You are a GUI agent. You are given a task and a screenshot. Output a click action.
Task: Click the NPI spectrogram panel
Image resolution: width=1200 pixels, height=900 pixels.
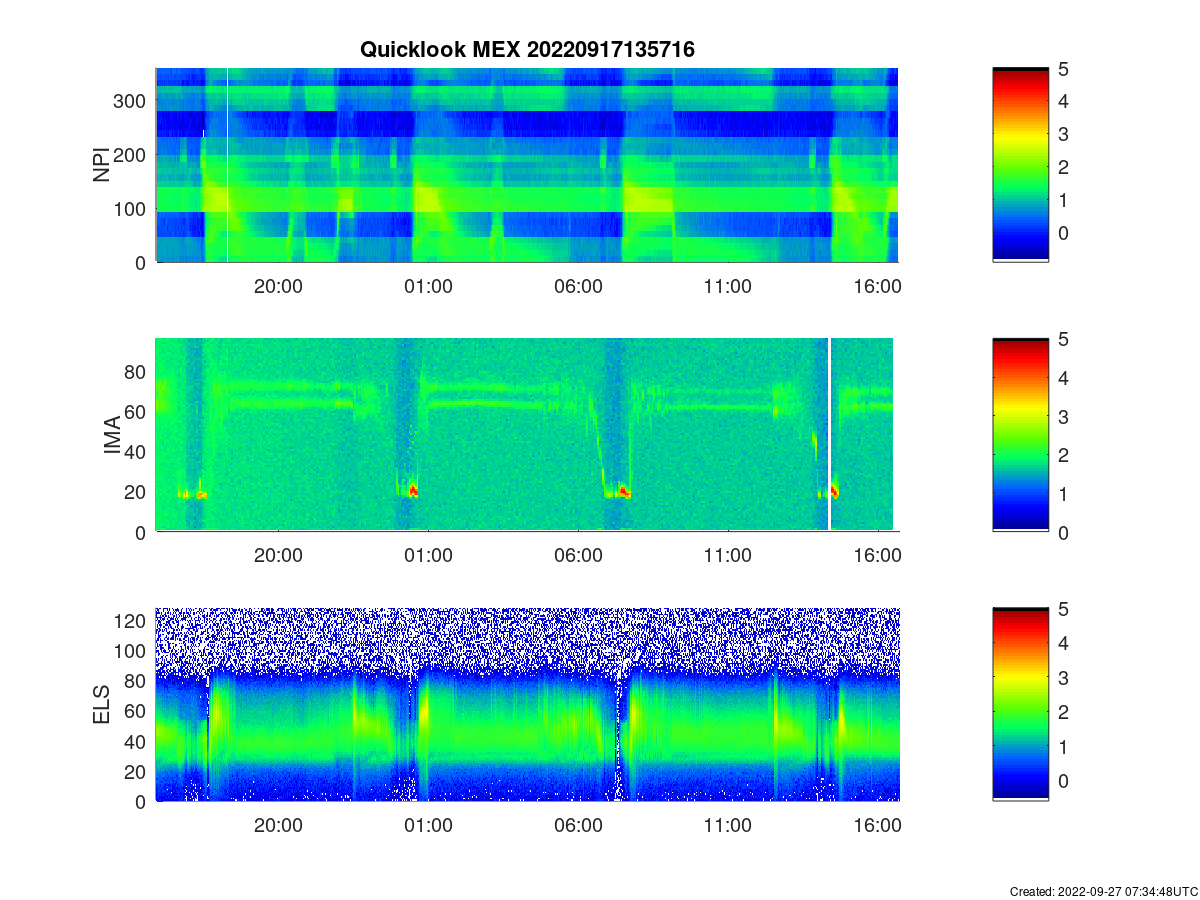(527, 165)
